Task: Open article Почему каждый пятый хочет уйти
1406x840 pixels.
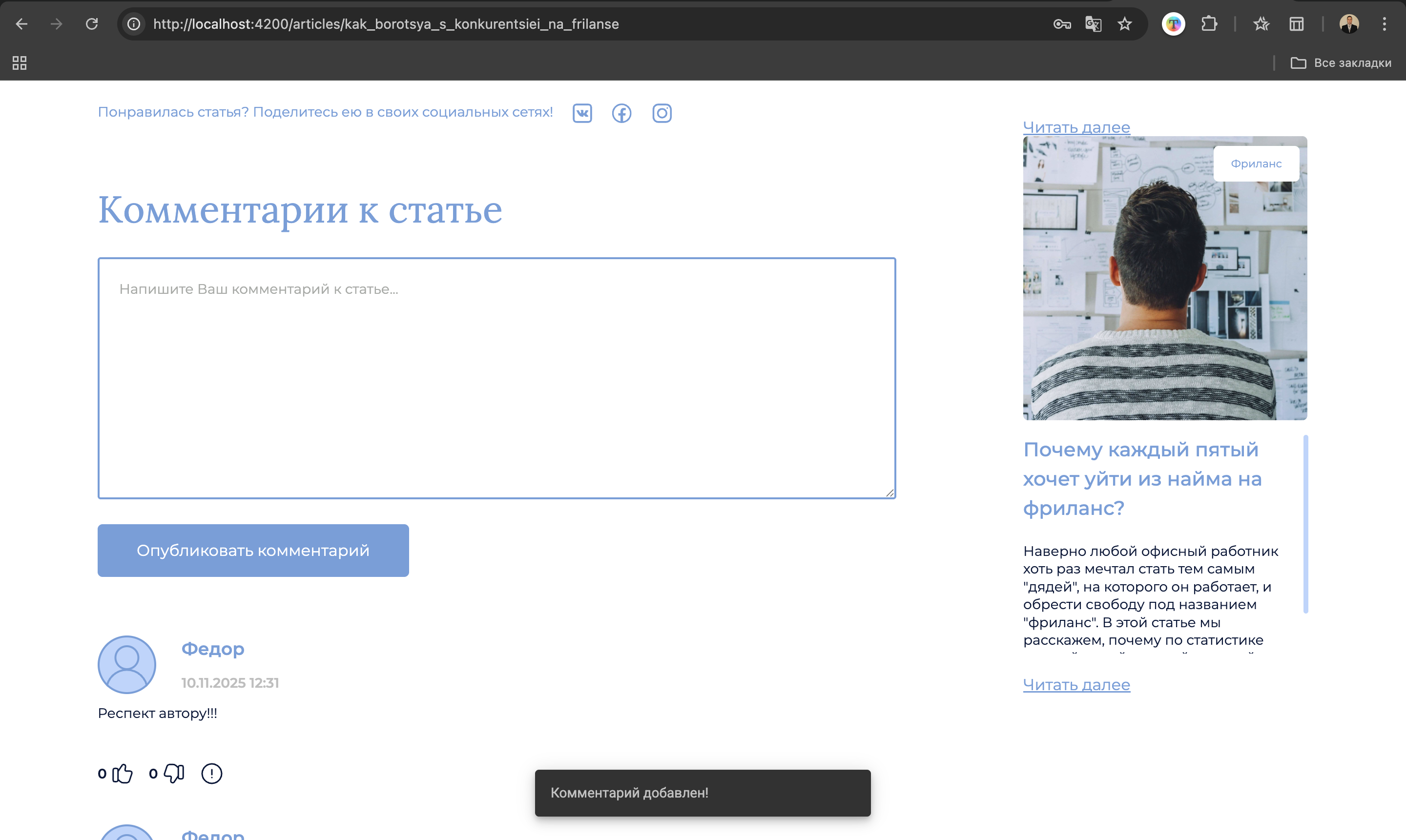Action: click(x=1142, y=479)
